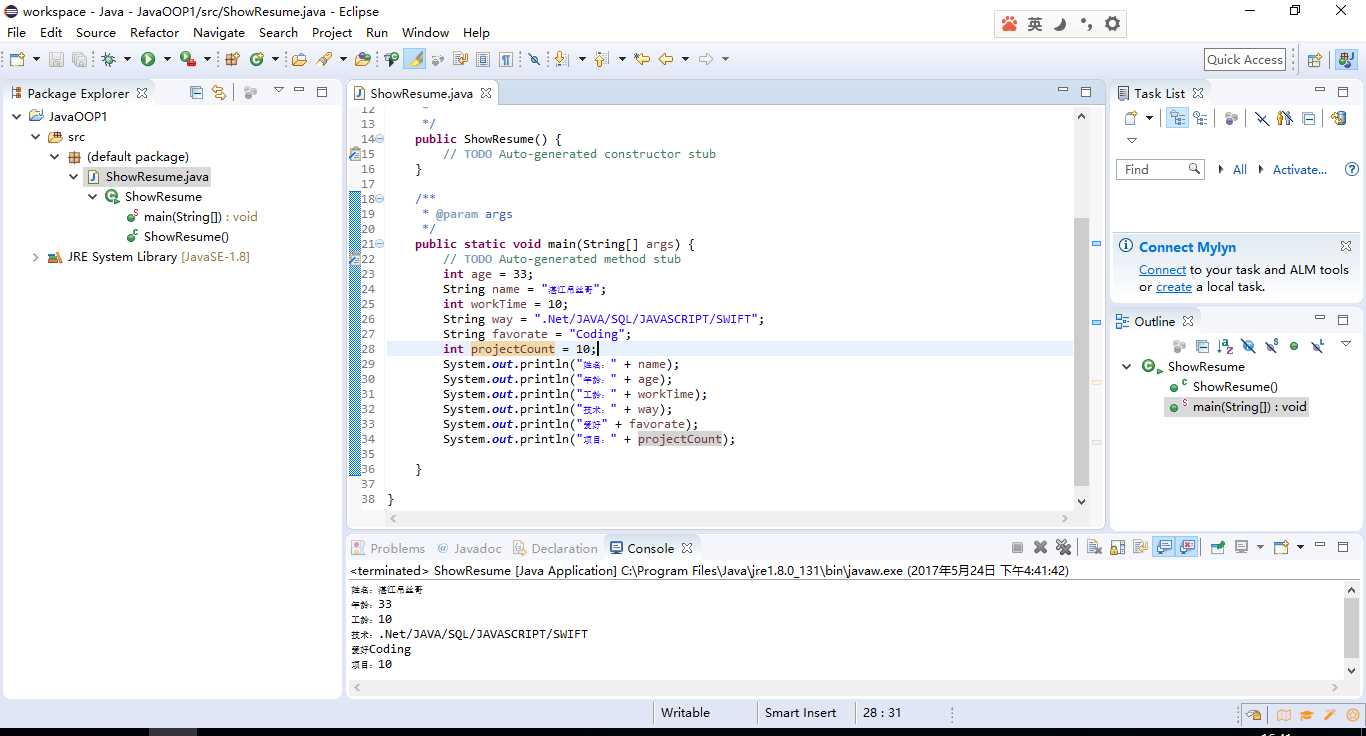This screenshot has height=736, width=1366.
Task: Click the New Java Class icon
Action: point(256,60)
